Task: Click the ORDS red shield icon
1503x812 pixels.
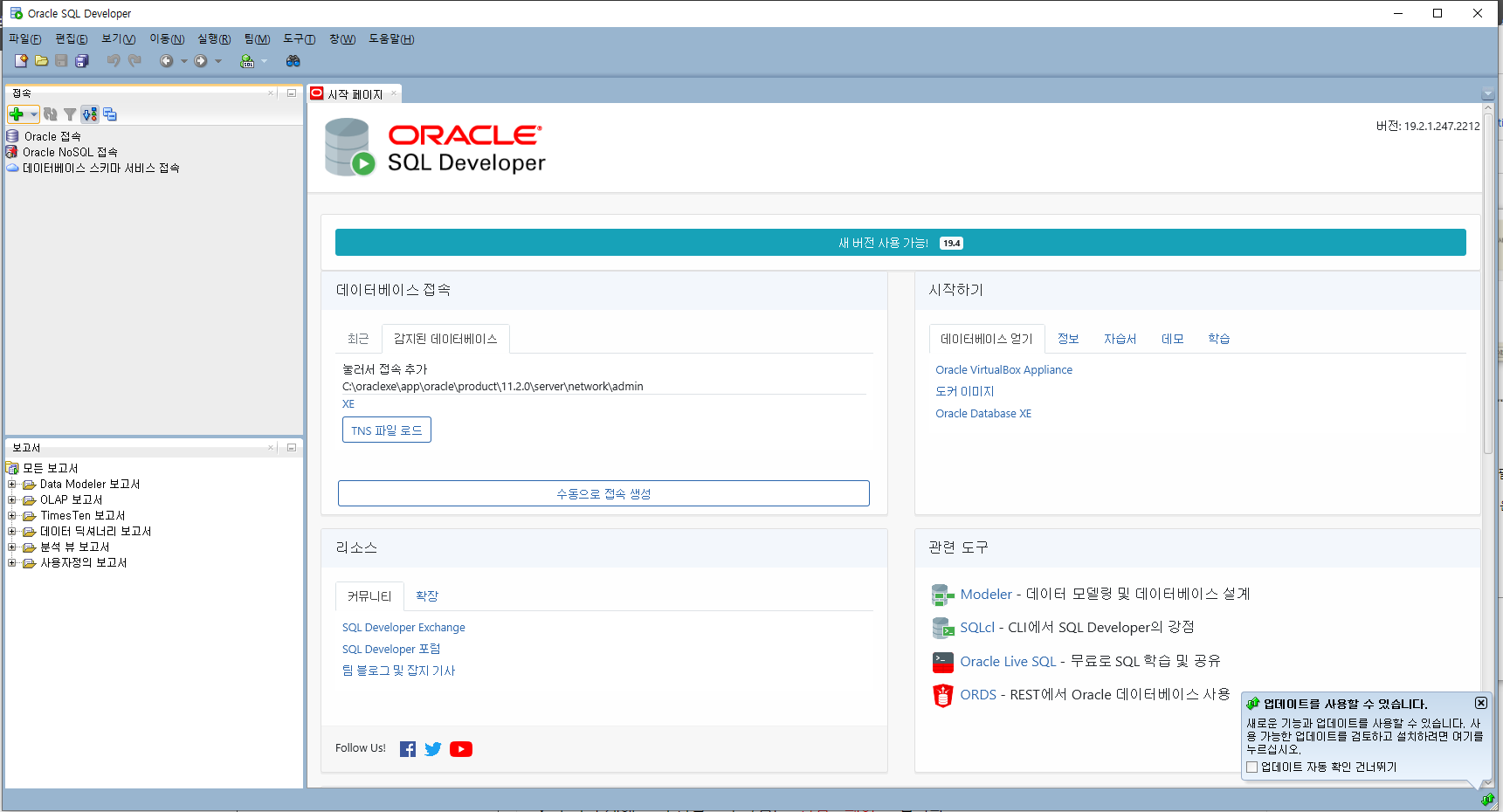Action: tap(943, 695)
